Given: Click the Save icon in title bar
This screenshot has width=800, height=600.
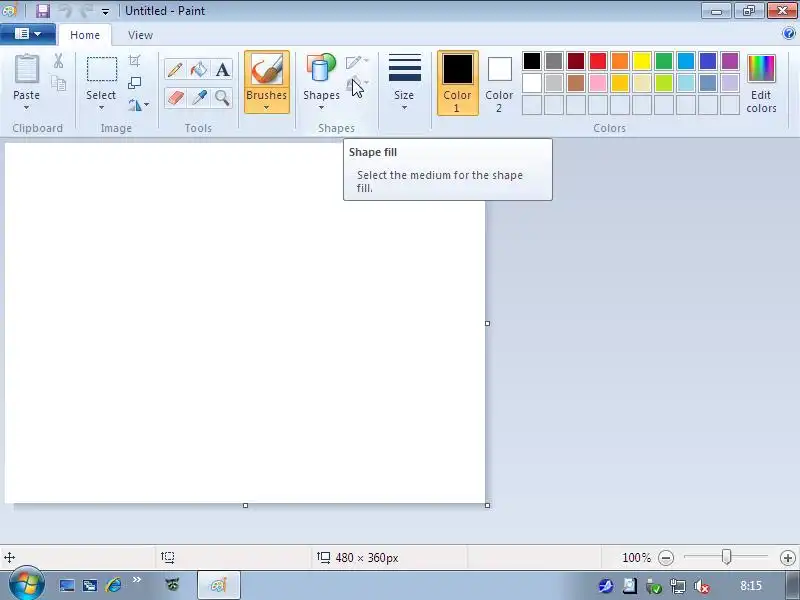Looking at the screenshot, I should (x=43, y=11).
